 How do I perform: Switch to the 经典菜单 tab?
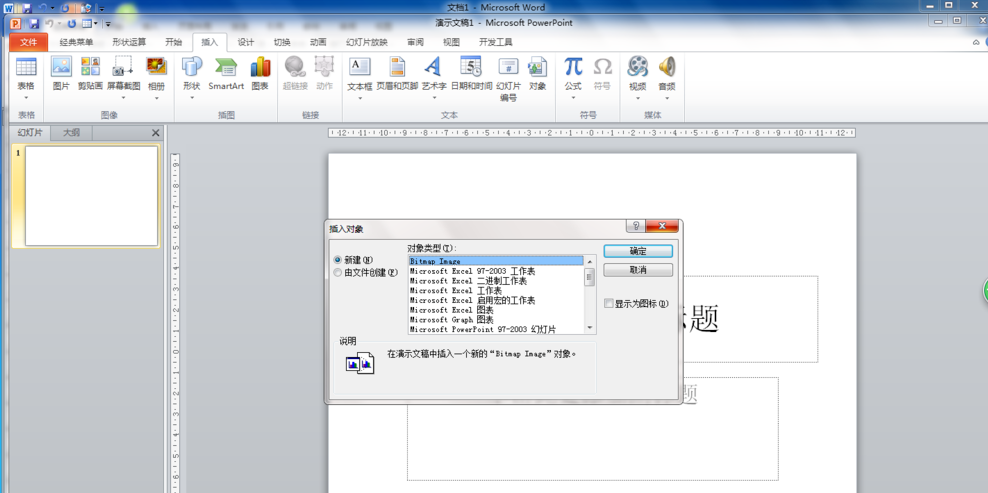point(76,42)
